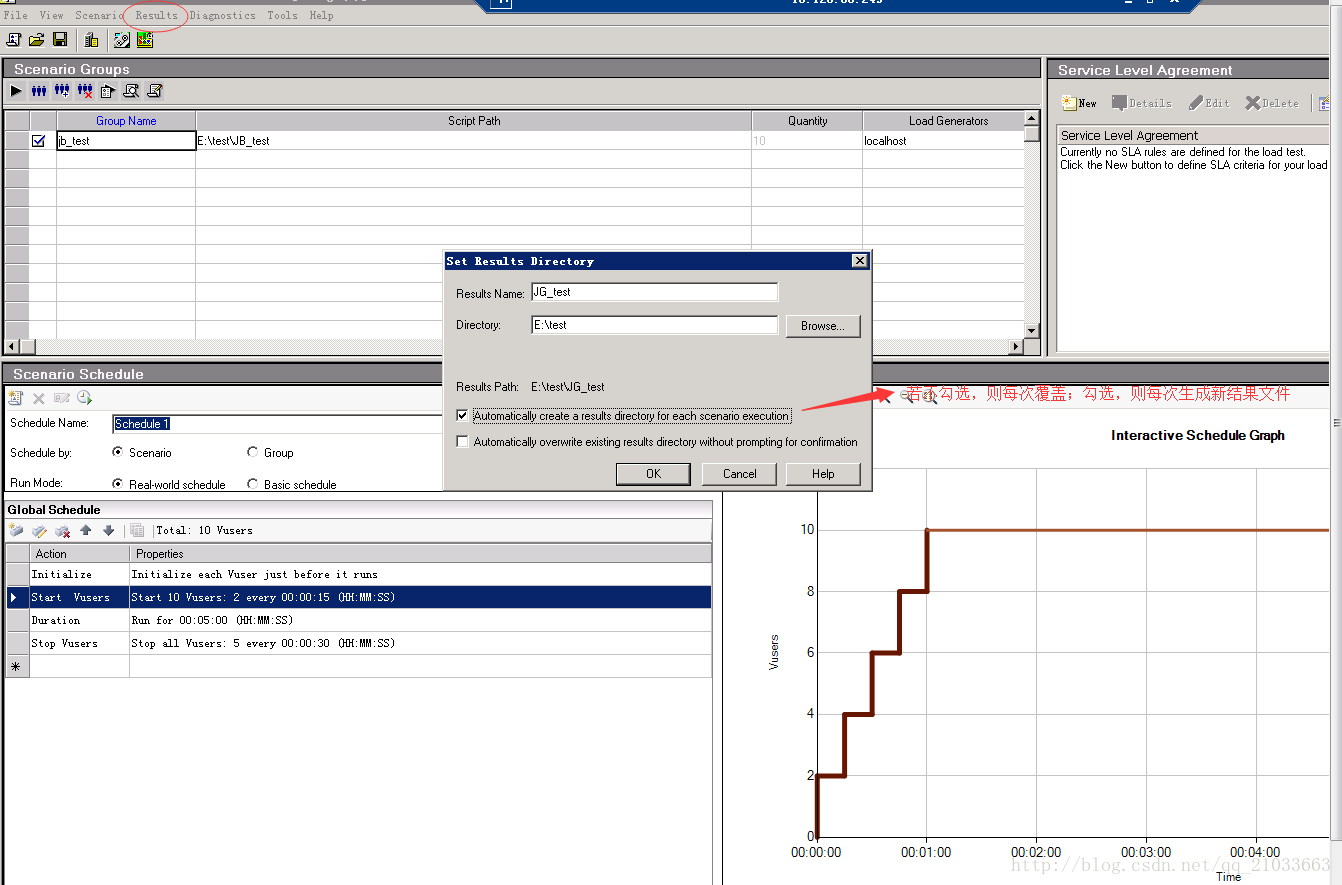Select the Scenario radio button for Schedule by
This screenshot has width=1342, height=885.
coord(118,452)
